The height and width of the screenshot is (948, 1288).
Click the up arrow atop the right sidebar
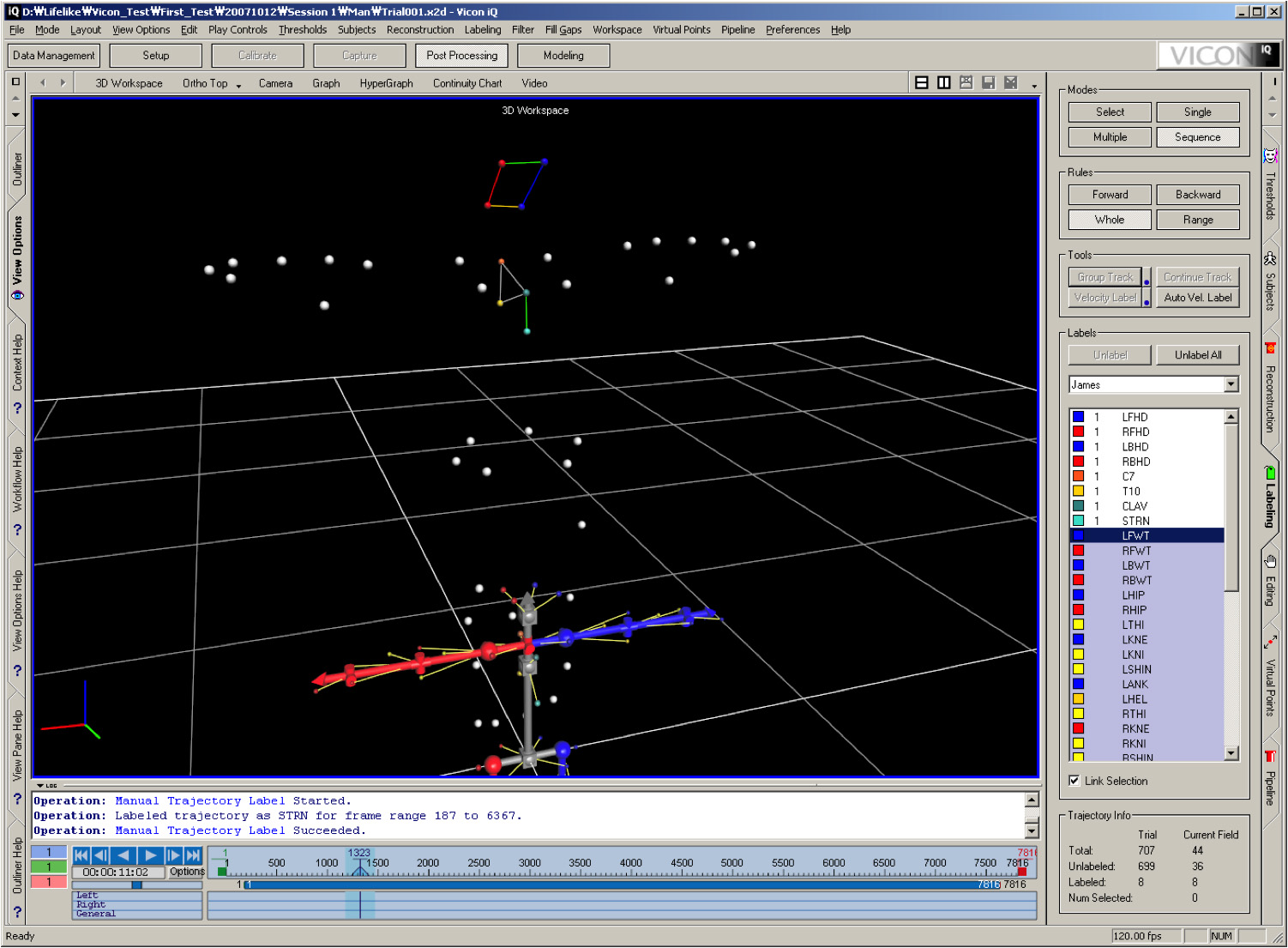point(1272,99)
